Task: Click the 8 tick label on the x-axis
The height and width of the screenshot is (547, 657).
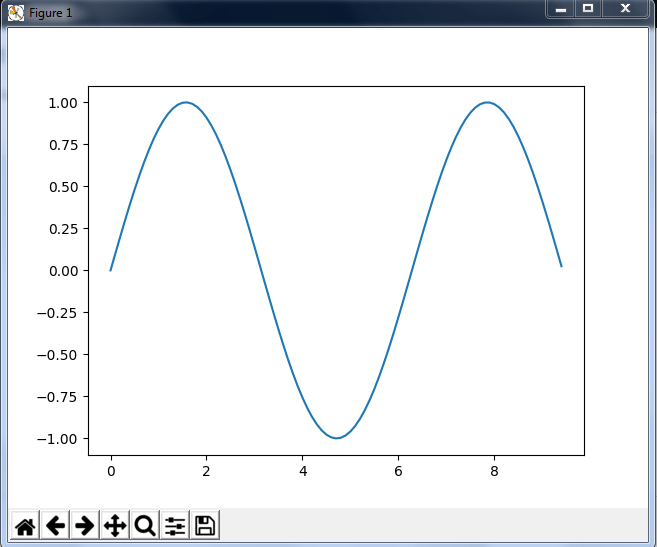Action: [x=494, y=471]
